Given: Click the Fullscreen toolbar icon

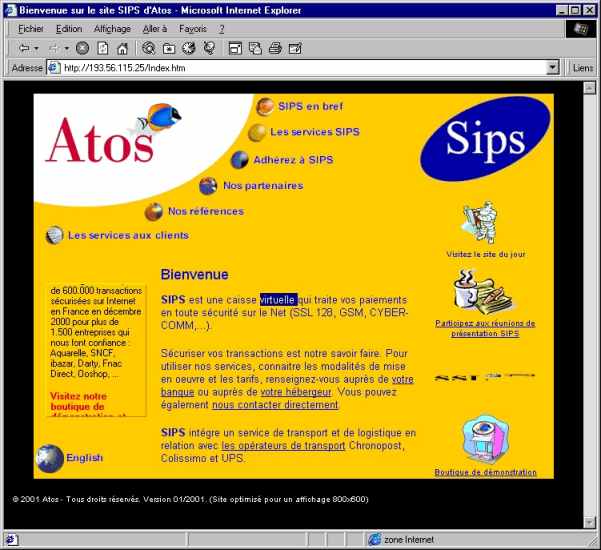Looking at the screenshot, I should 235,48.
